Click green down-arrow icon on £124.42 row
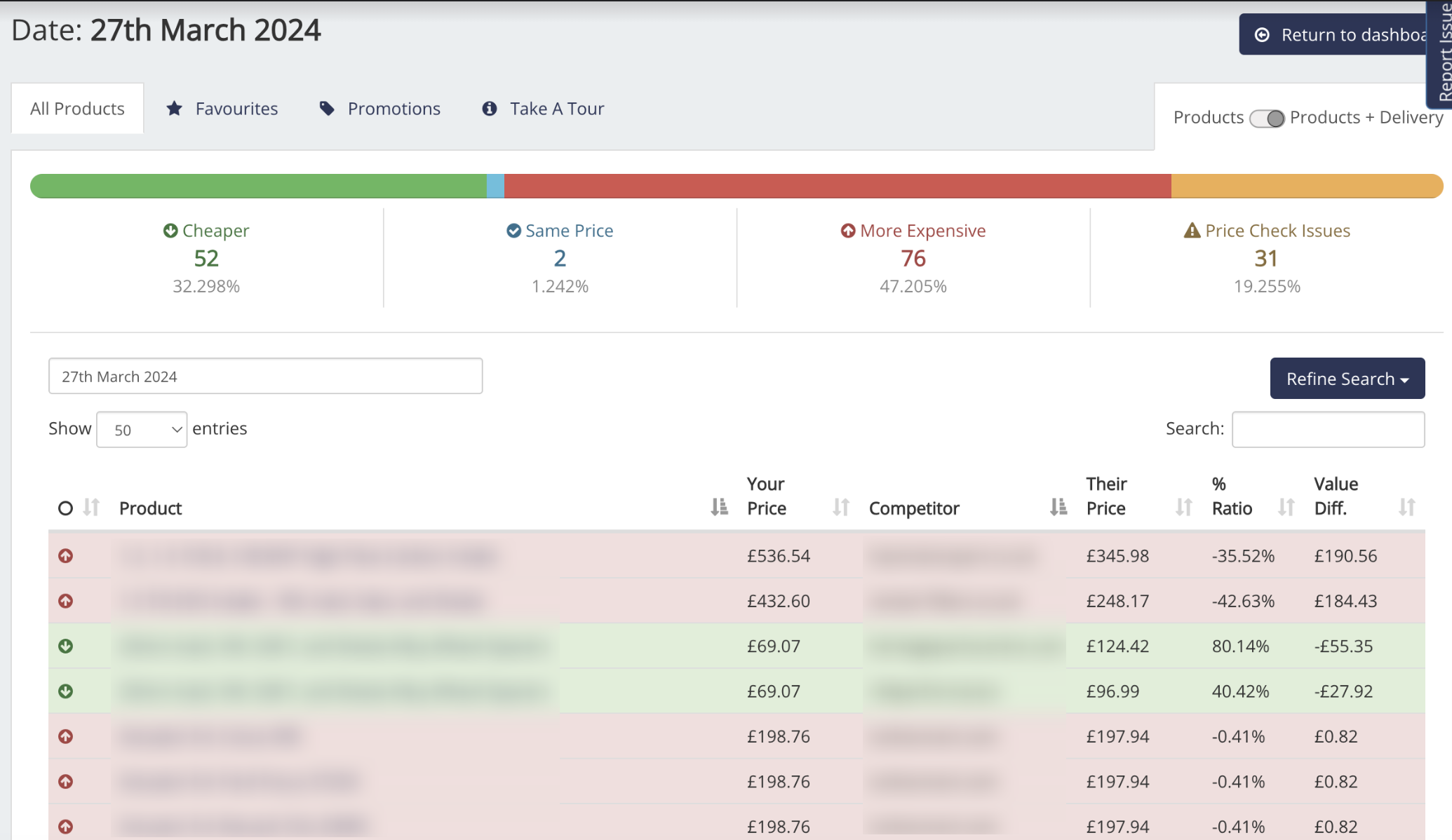 [66, 646]
